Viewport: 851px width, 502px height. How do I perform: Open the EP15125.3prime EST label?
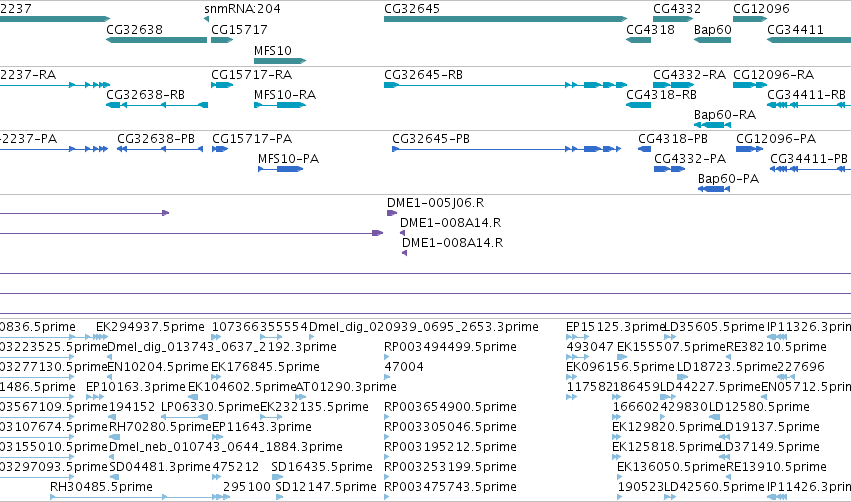(615, 327)
